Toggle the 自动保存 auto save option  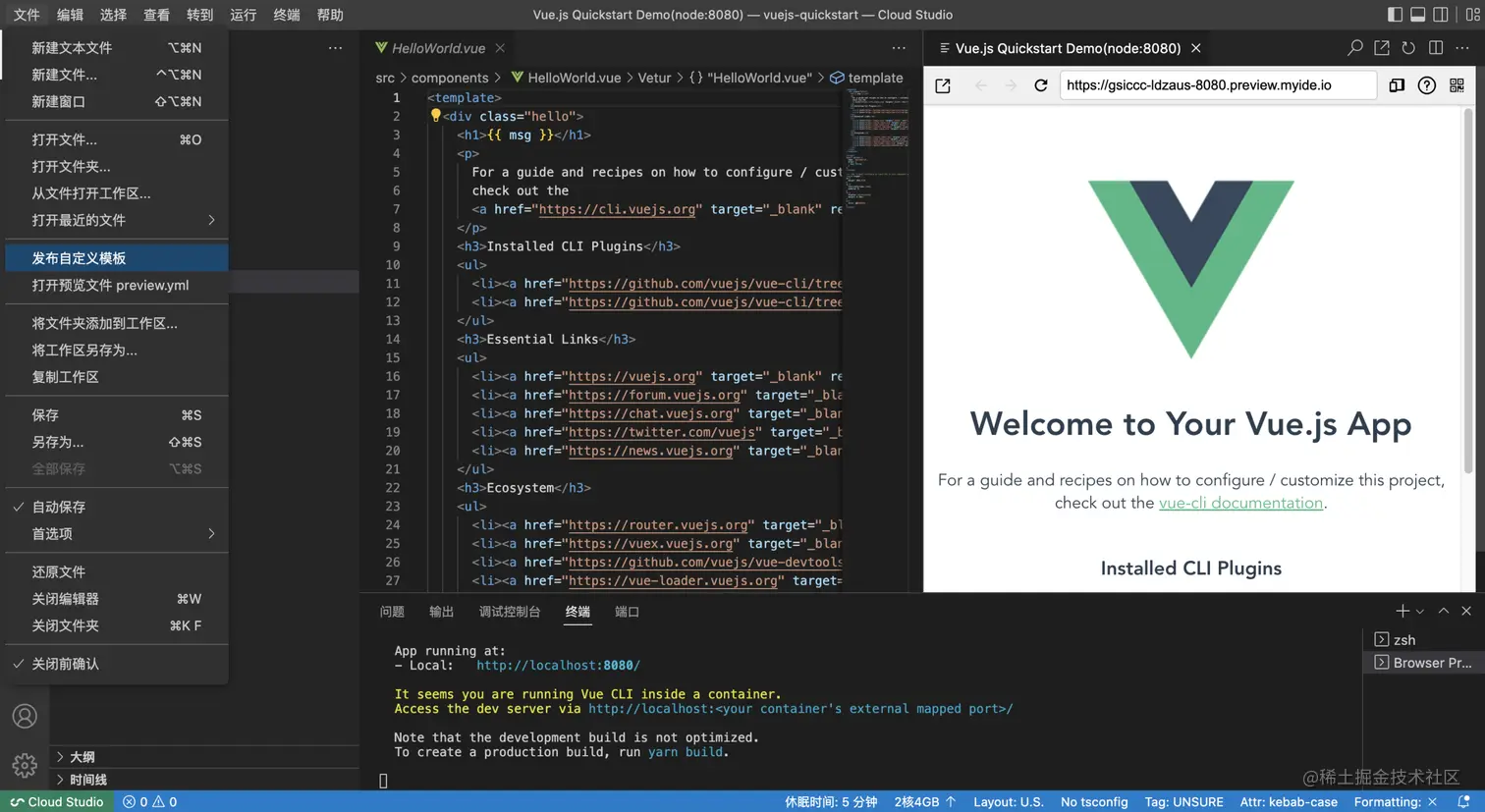pos(116,507)
